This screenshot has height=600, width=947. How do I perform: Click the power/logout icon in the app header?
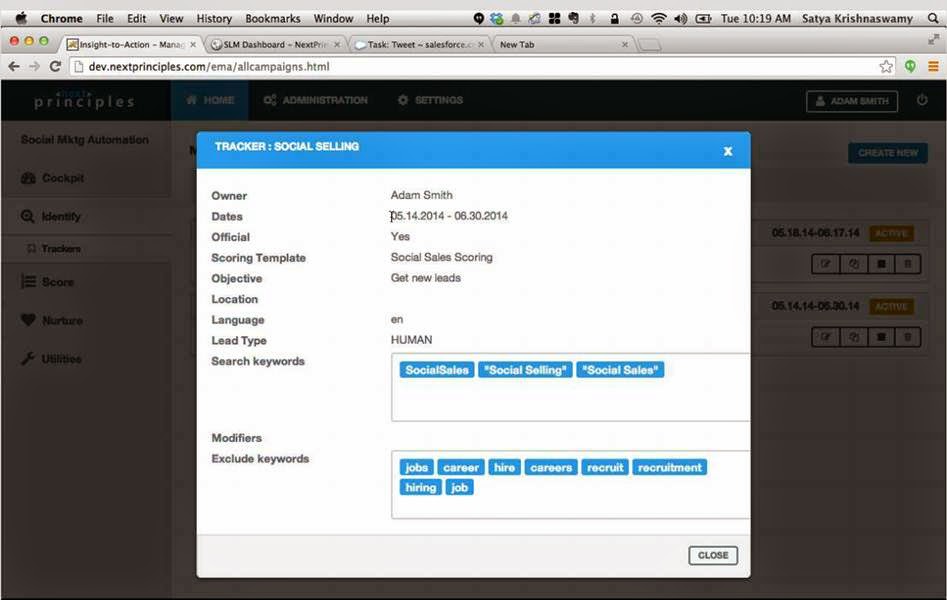tap(922, 100)
